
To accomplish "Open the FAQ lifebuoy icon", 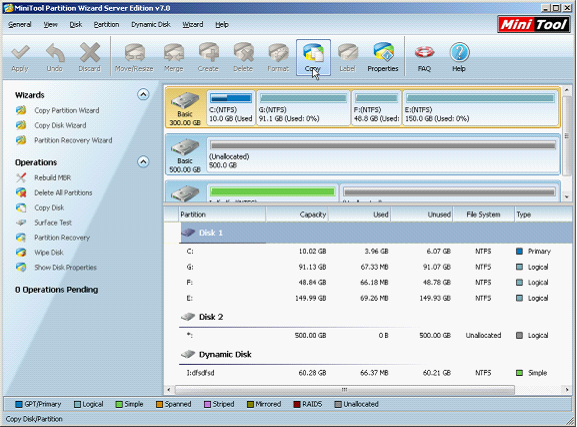I will click(x=424, y=53).
